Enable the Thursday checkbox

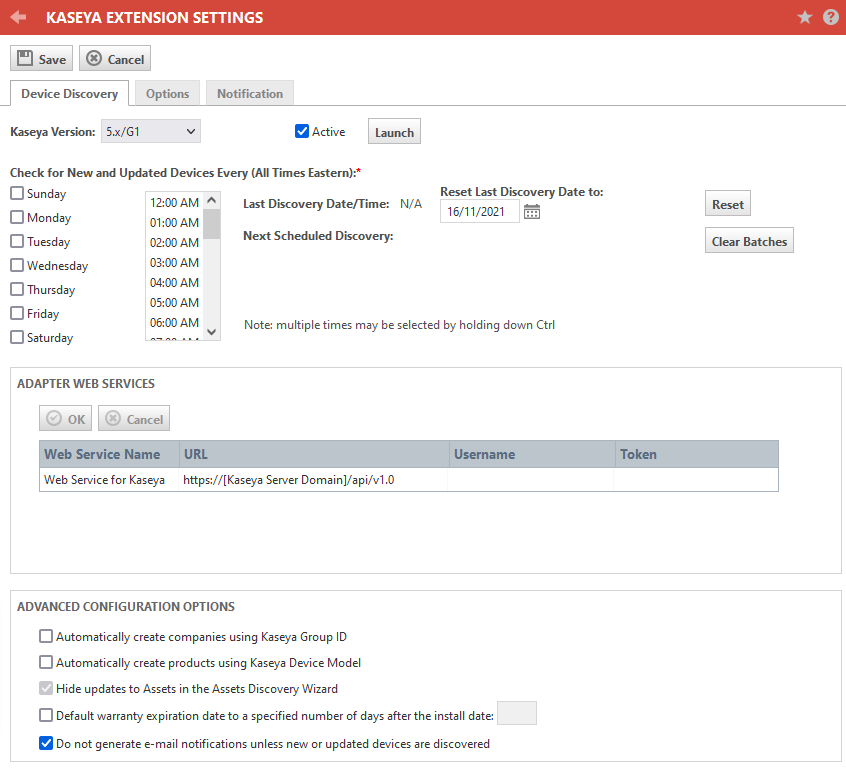click(x=17, y=289)
